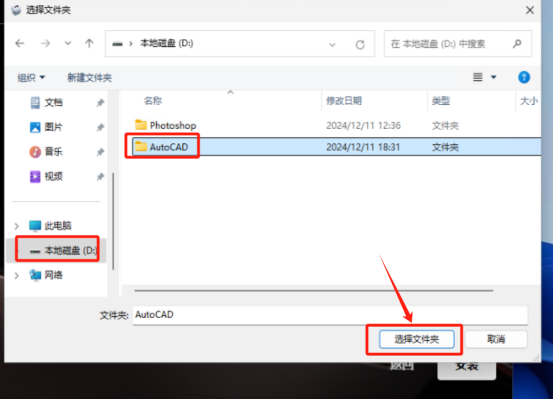554x399 pixels.
Task: Click the 文件夹 name input field
Action: [x=330, y=315]
